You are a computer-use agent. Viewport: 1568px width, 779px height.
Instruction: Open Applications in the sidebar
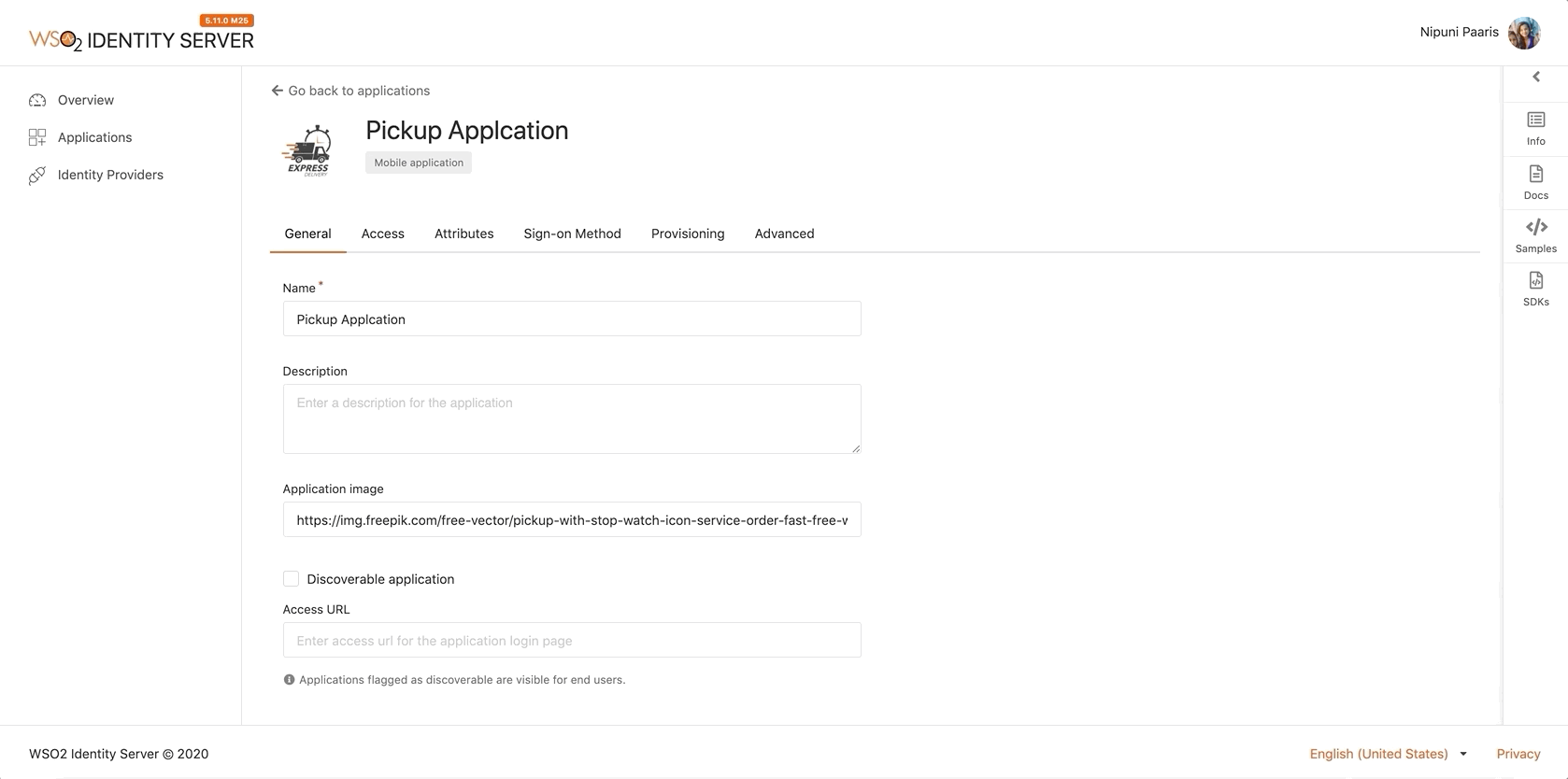pos(94,137)
